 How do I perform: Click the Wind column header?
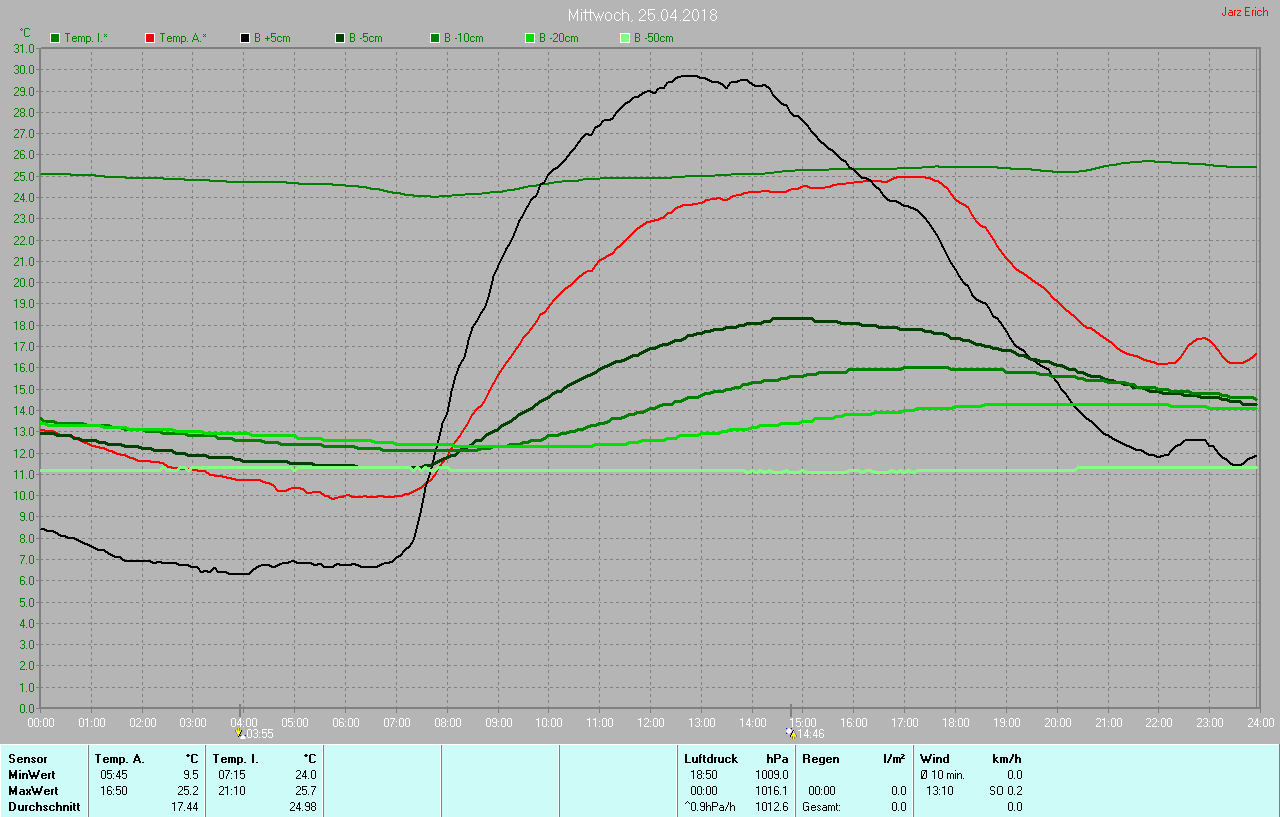(x=935, y=759)
